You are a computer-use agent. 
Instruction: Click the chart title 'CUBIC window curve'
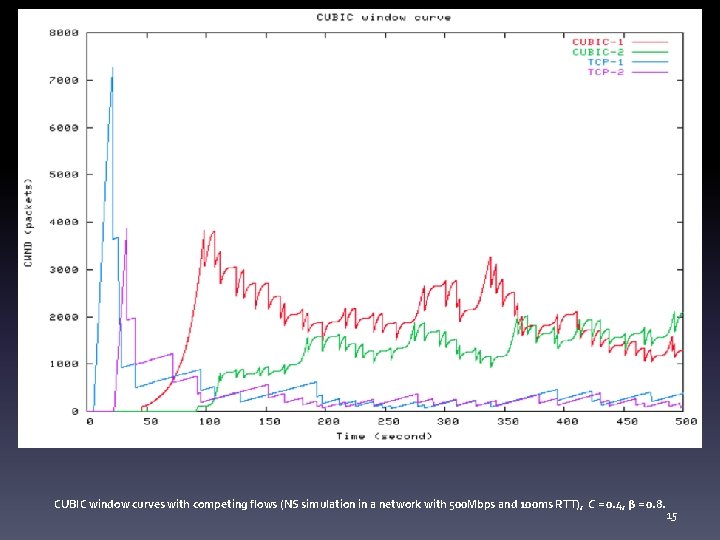[x=383, y=17]
